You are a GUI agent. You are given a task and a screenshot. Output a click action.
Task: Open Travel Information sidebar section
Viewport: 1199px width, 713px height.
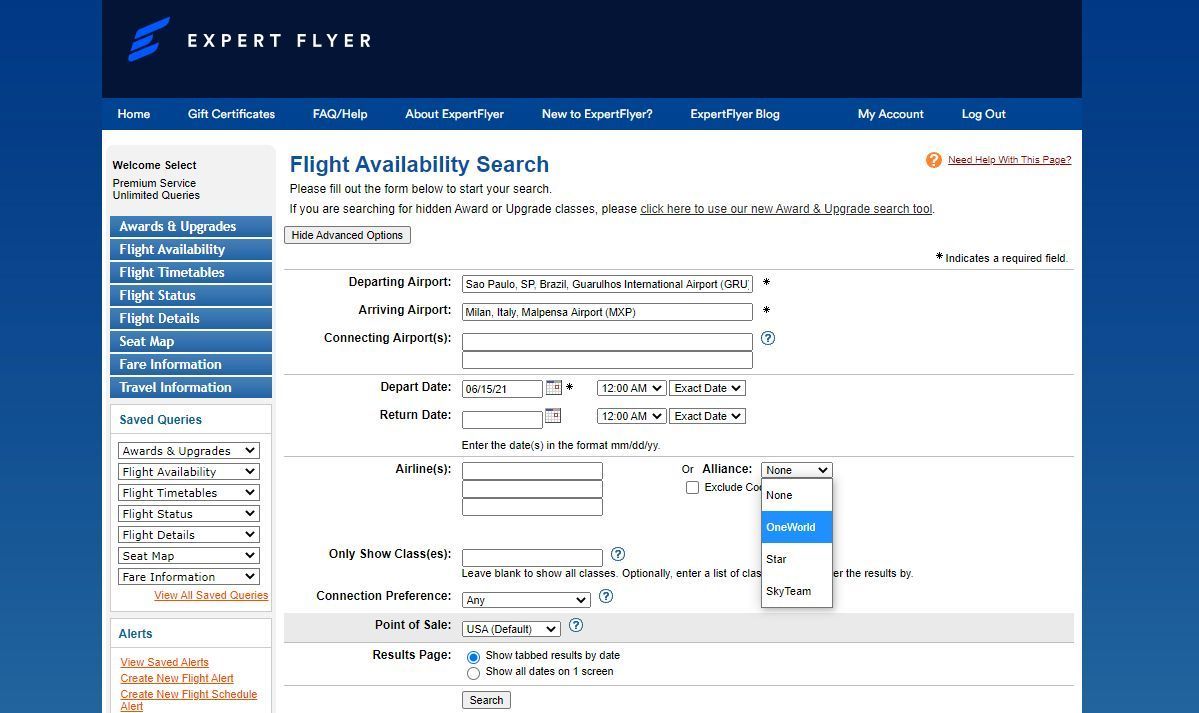coord(191,387)
